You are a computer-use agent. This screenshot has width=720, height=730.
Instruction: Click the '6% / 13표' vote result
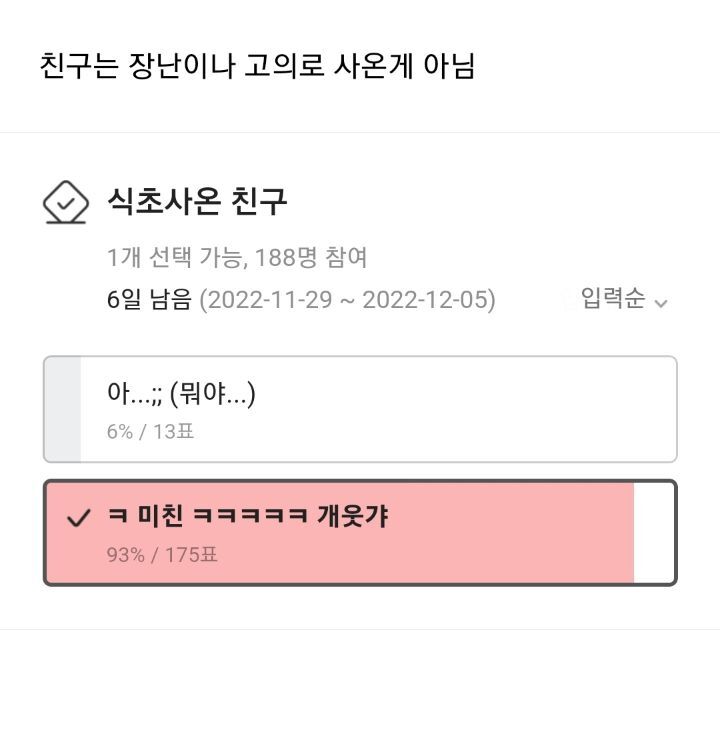pos(150,432)
